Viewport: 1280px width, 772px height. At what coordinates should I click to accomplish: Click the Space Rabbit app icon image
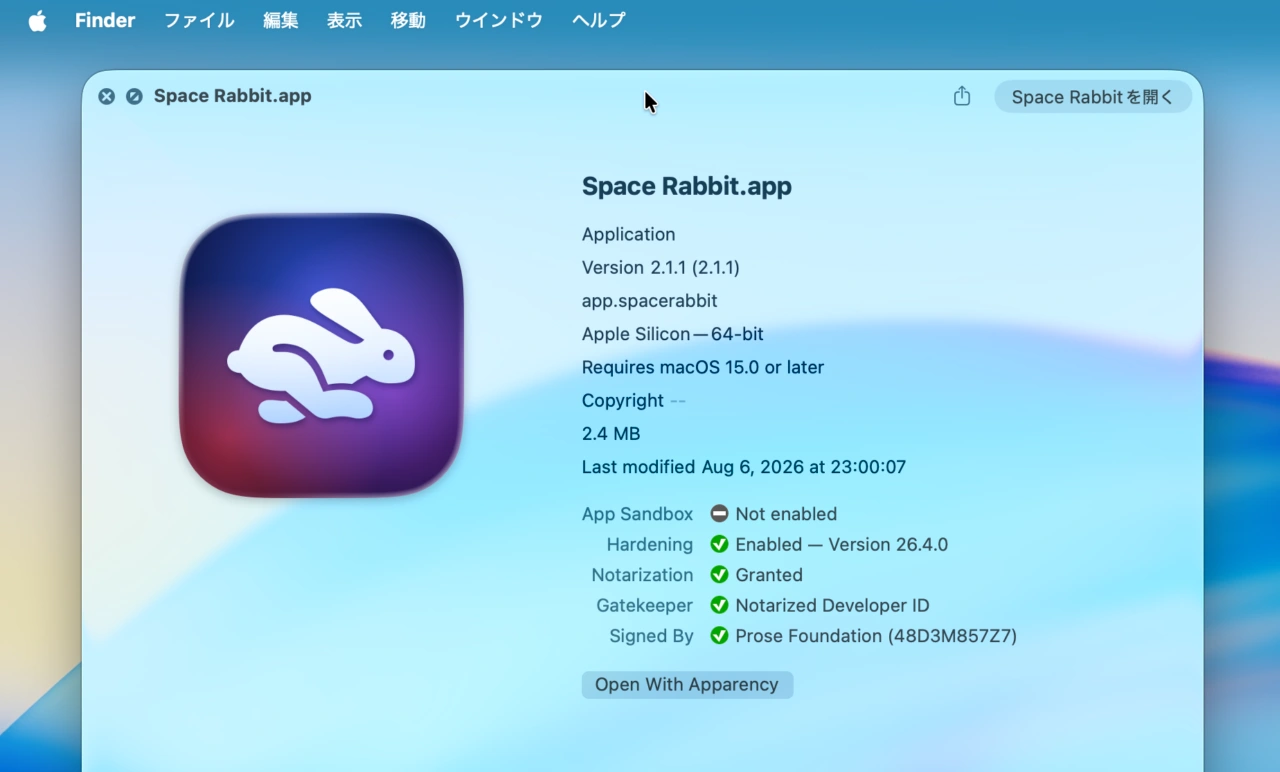click(x=321, y=355)
